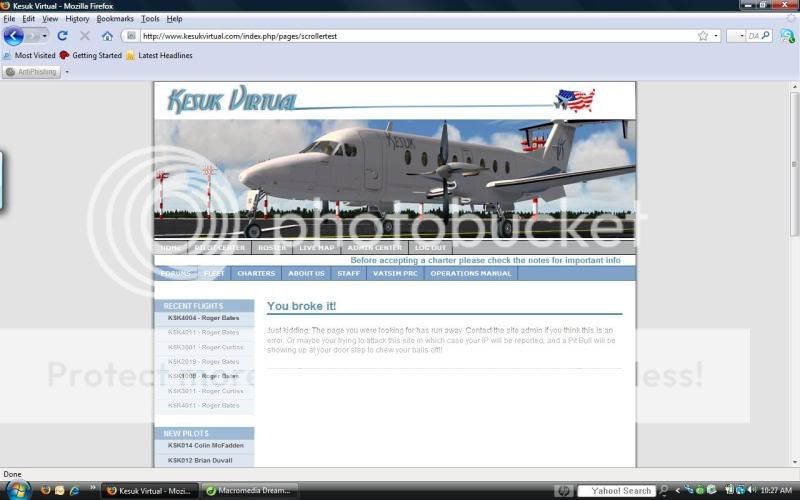
Task: Reload the page with the refresh icon
Action: (62, 36)
